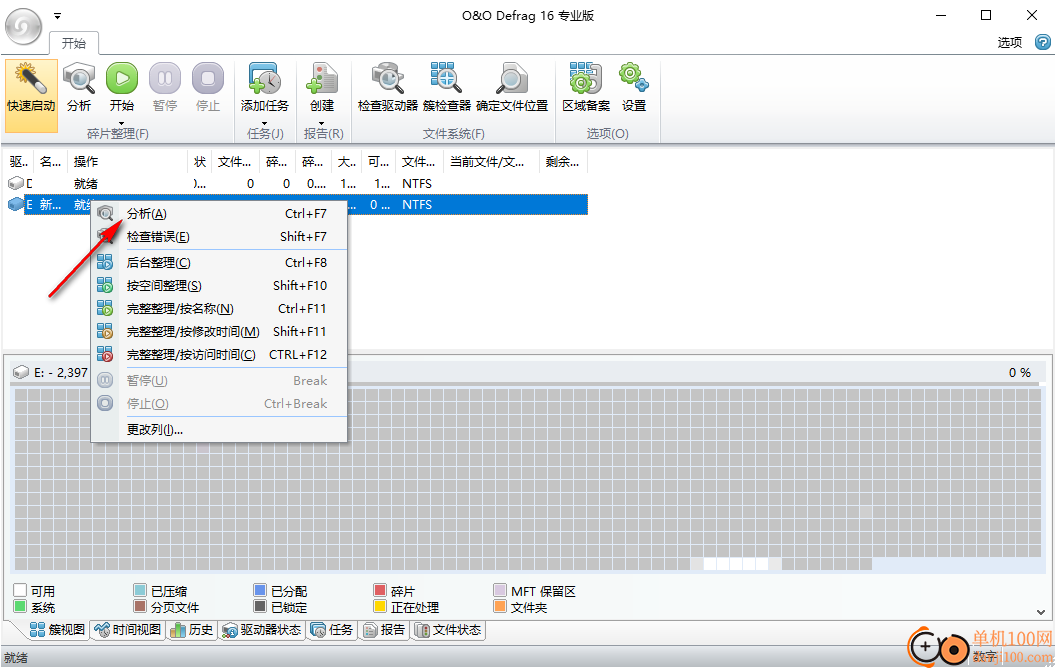Click 按空间整理 menu icon
Image resolution: width=1056 pixels, height=668 pixels.
pyautogui.click(x=105, y=286)
